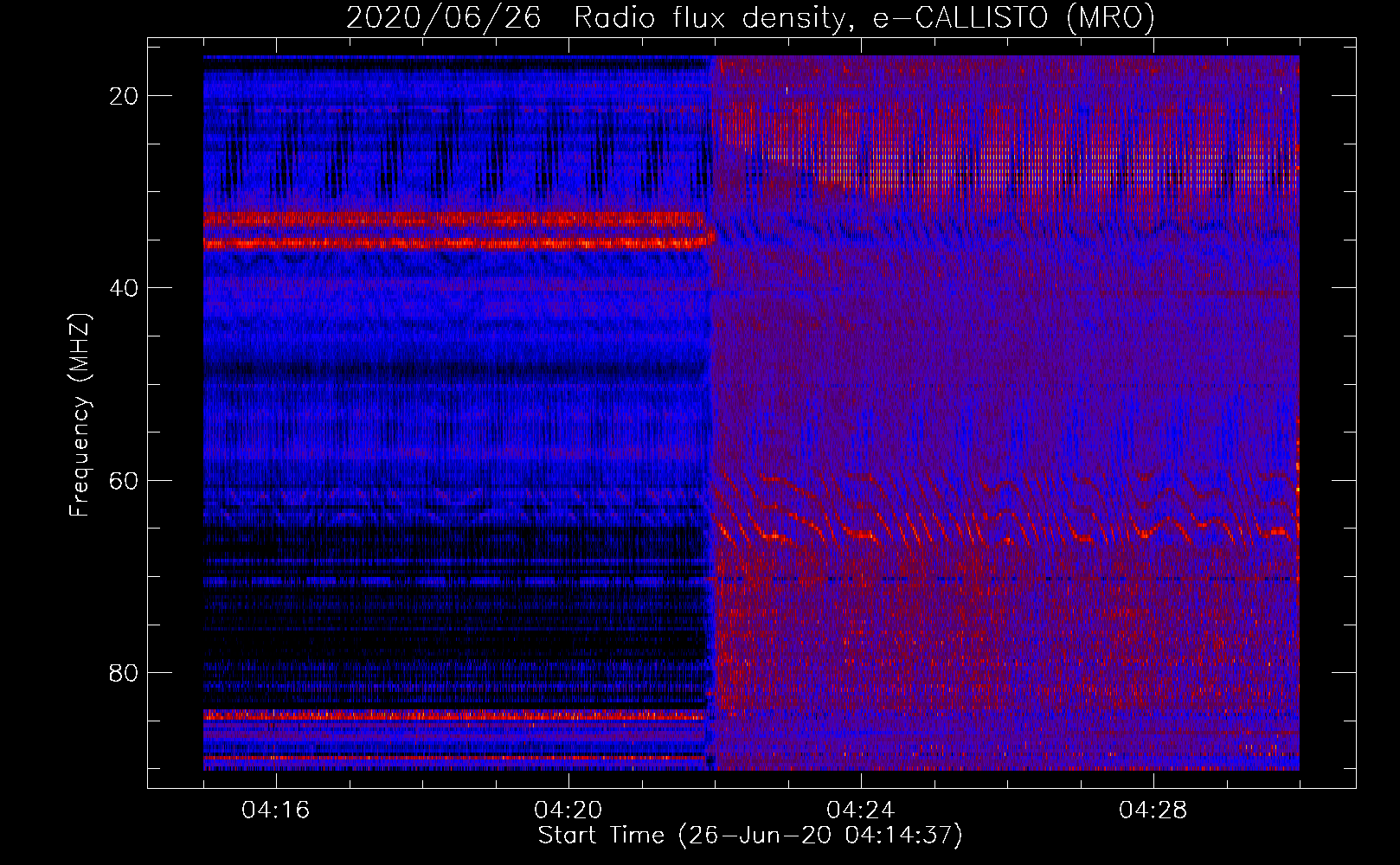
Task: Click the 04:28 time tick label
Action: [1153, 811]
